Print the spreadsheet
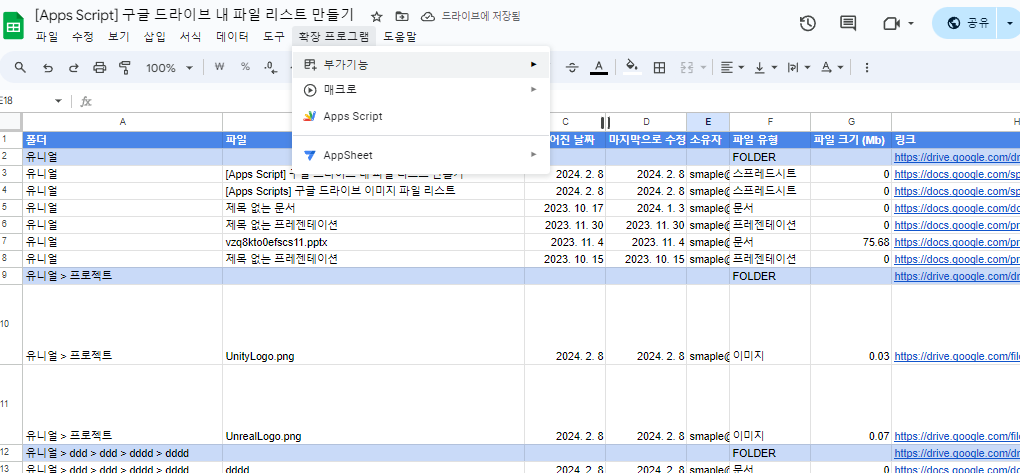Image resolution: width=1020 pixels, height=473 pixels. 100,68
